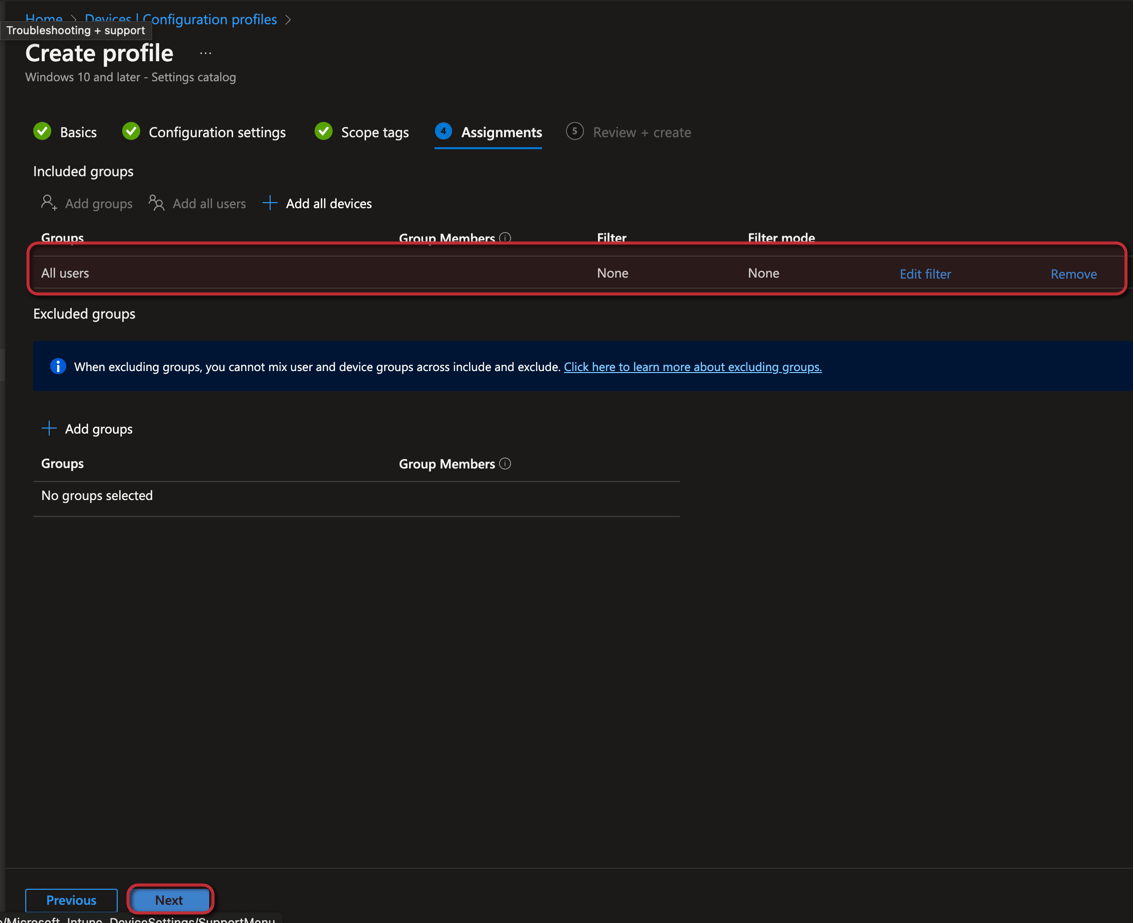Viewport: 1134px width, 923px height.
Task: Click the Create profile title
Action: coord(99,53)
